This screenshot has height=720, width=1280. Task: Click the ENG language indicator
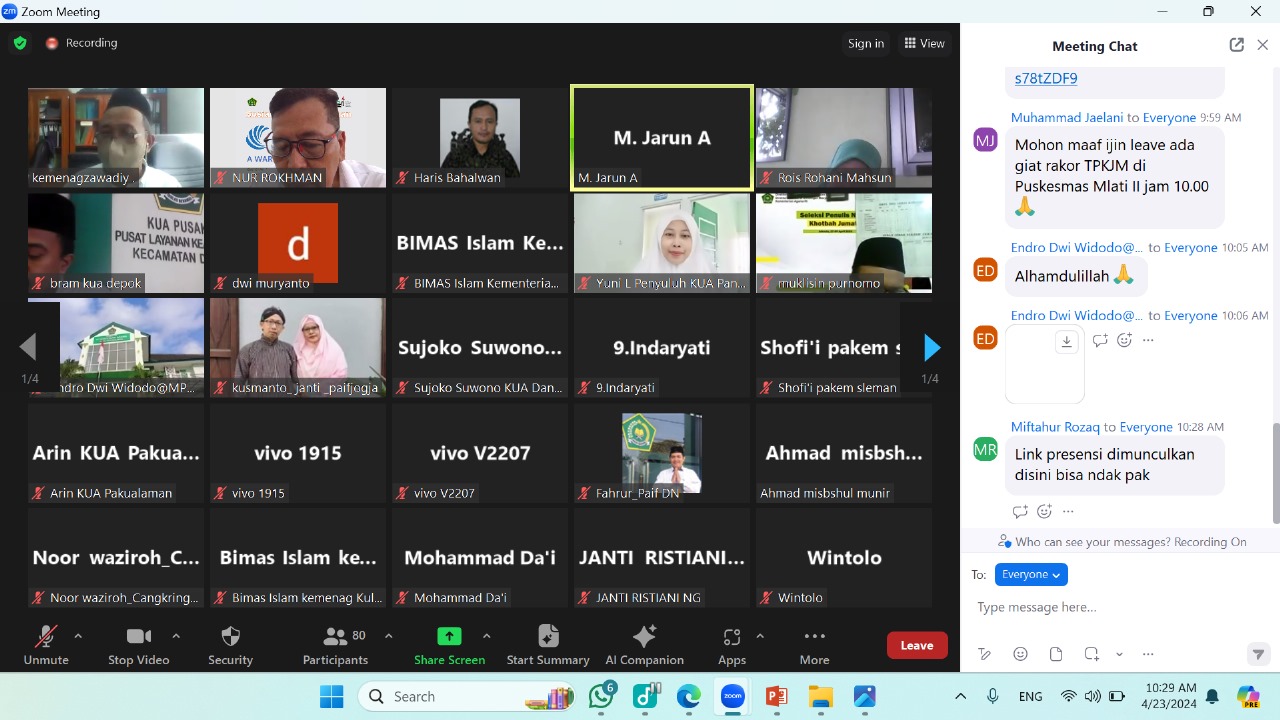tap(1030, 696)
